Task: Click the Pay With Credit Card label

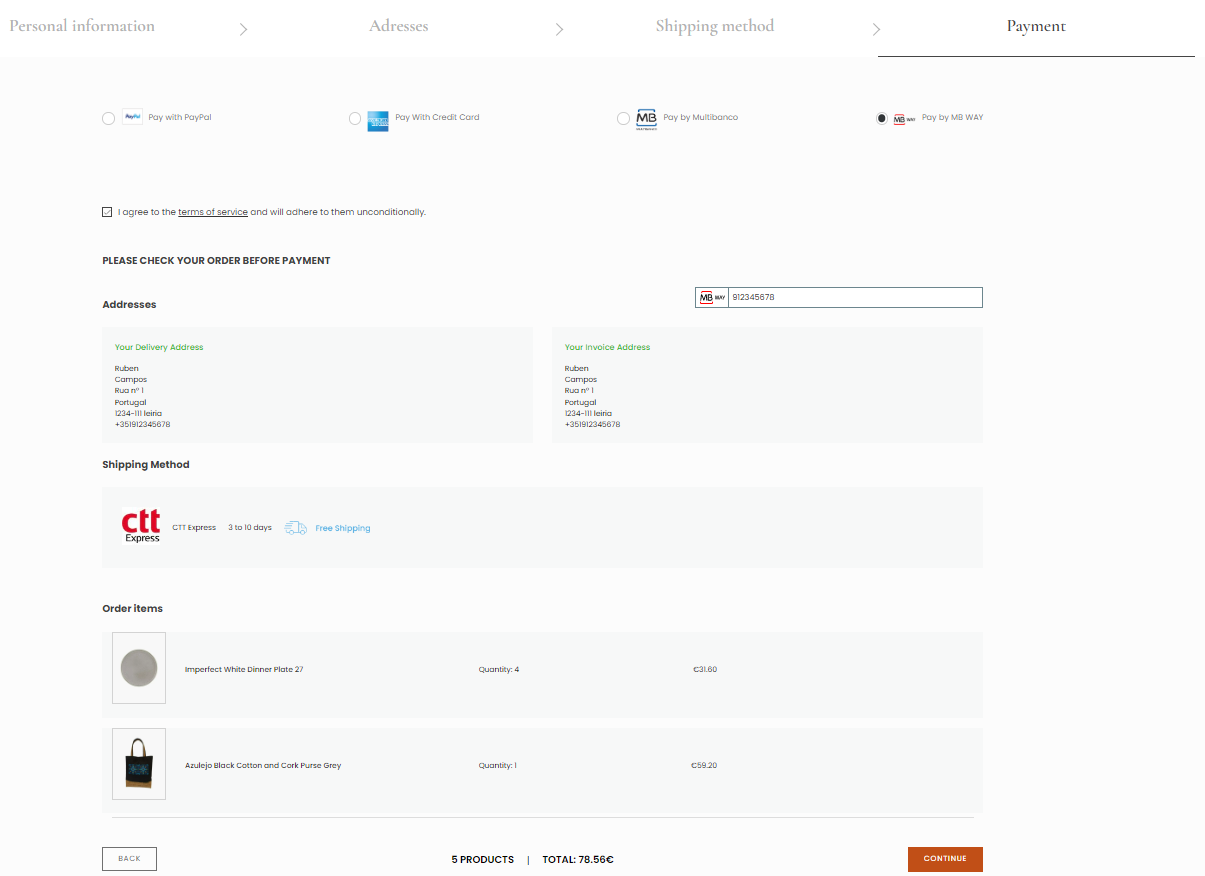Action: tap(437, 118)
